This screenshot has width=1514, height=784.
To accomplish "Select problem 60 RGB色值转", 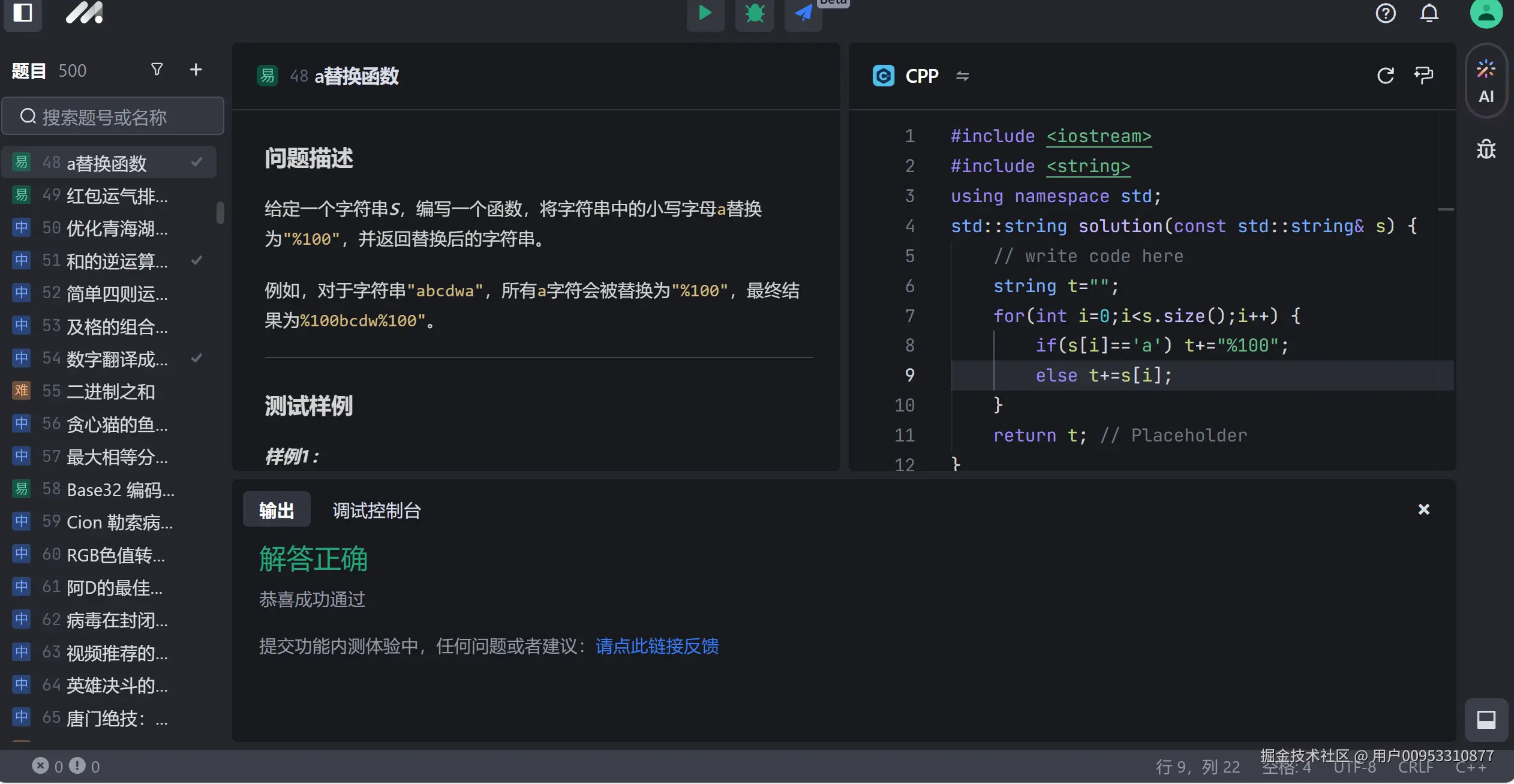I will (109, 554).
